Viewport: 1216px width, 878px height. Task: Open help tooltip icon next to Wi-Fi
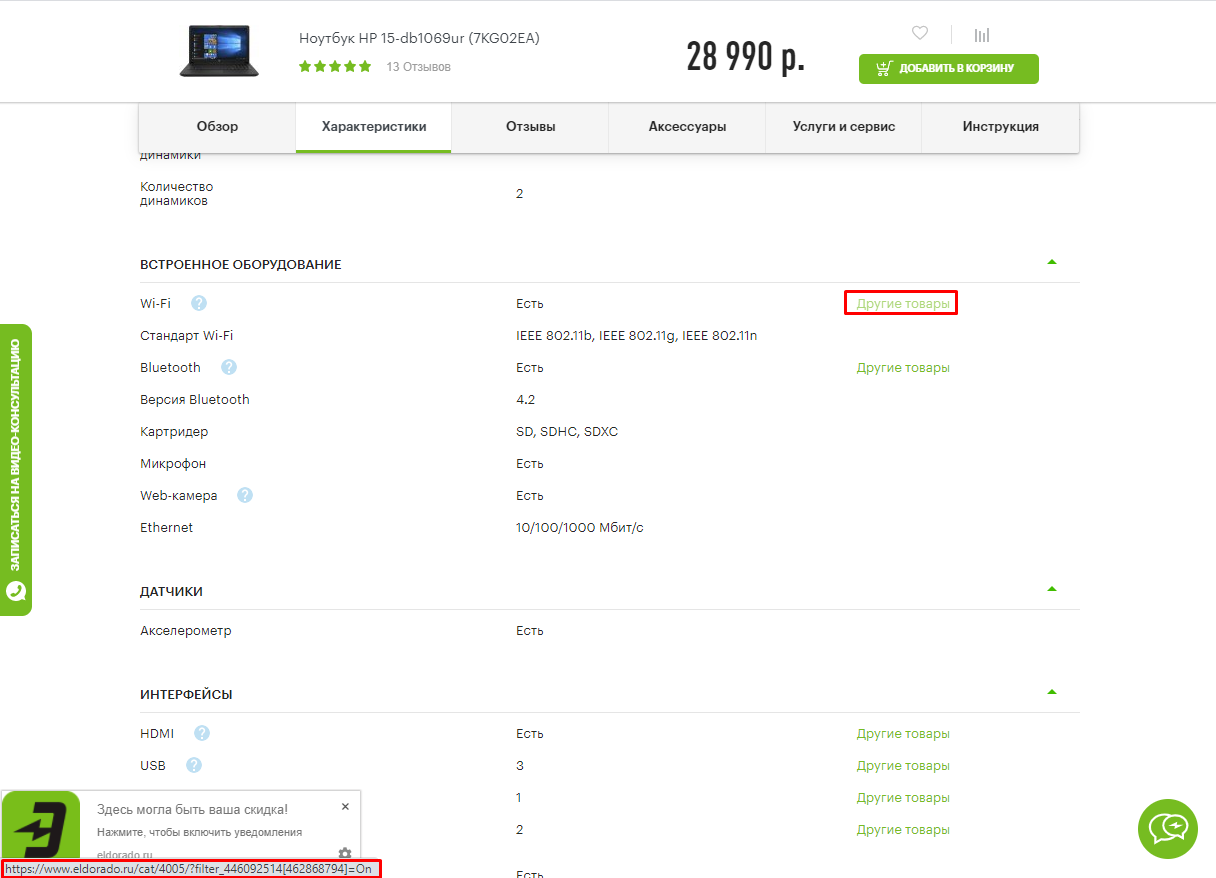tap(199, 303)
